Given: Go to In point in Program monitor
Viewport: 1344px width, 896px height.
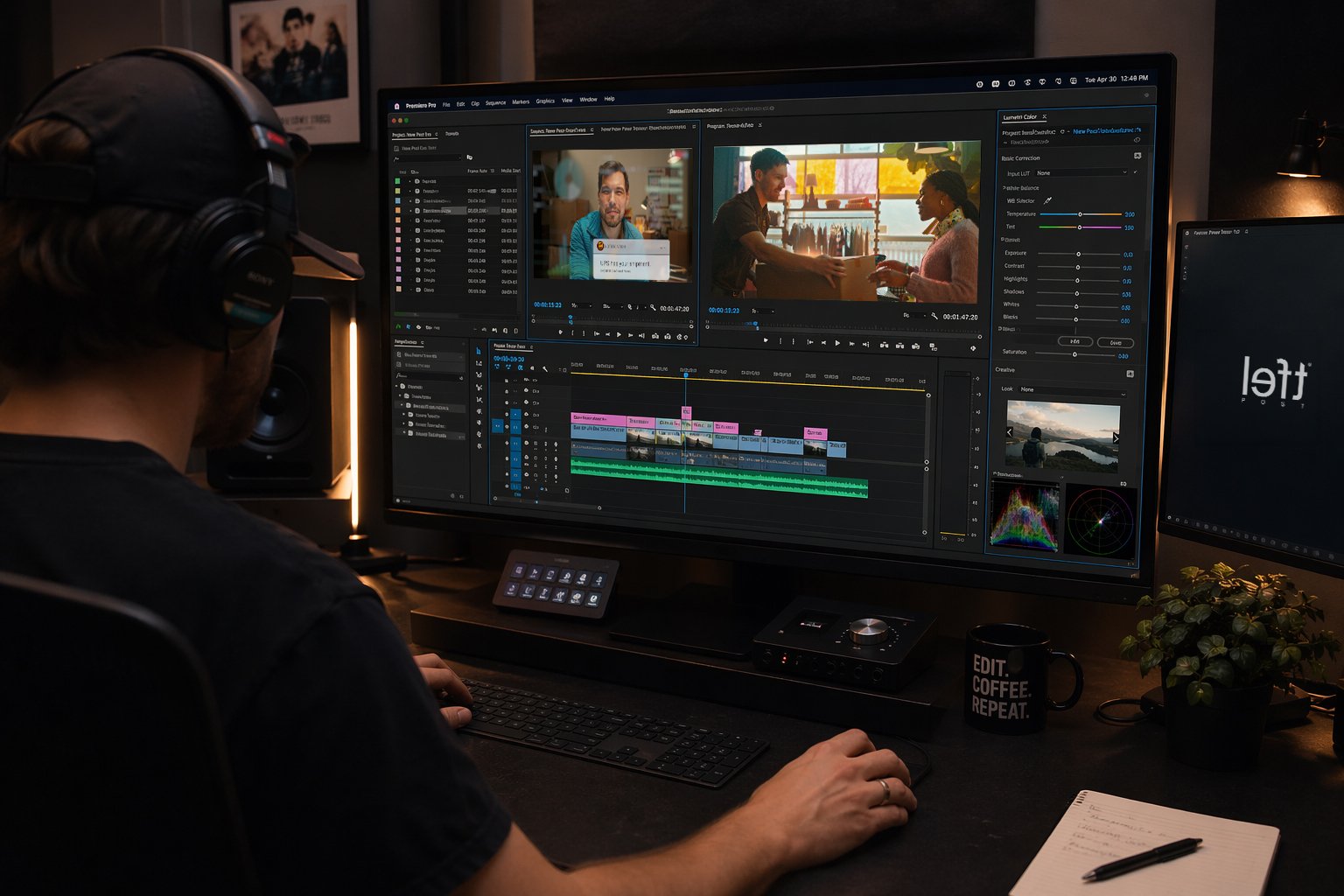Looking at the screenshot, I should point(810,342).
